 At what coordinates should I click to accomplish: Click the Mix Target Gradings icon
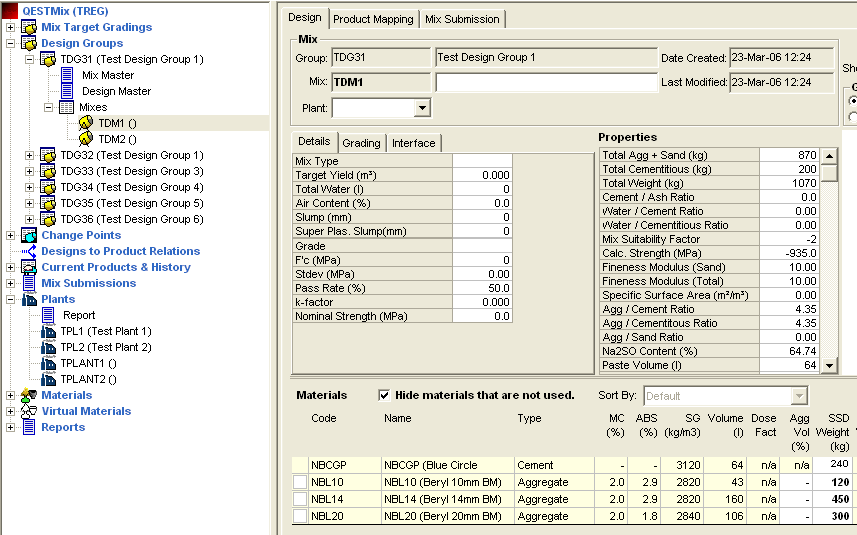coord(29,27)
